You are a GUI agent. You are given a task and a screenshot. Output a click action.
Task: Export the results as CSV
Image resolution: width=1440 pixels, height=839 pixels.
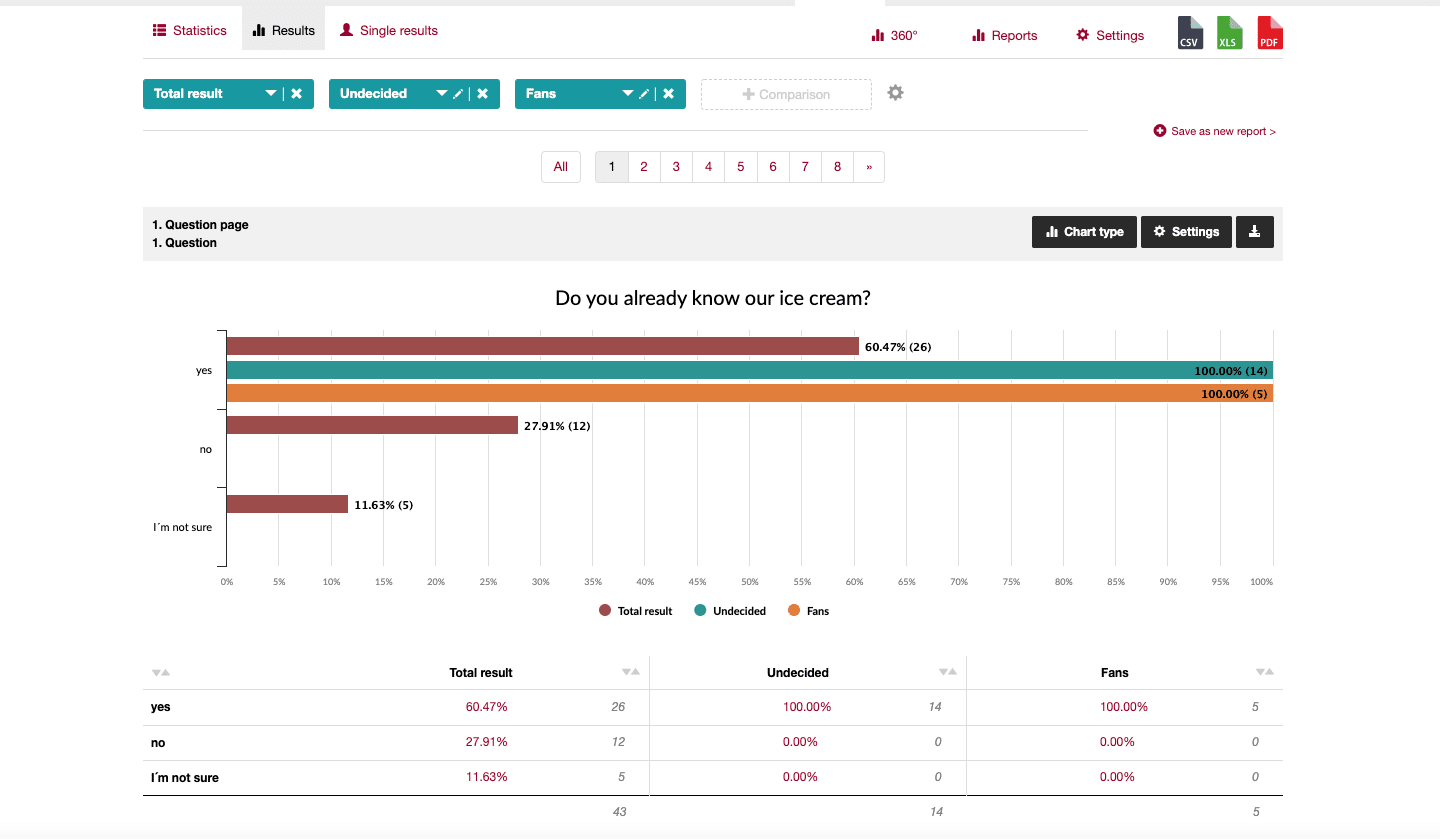click(1189, 31)
